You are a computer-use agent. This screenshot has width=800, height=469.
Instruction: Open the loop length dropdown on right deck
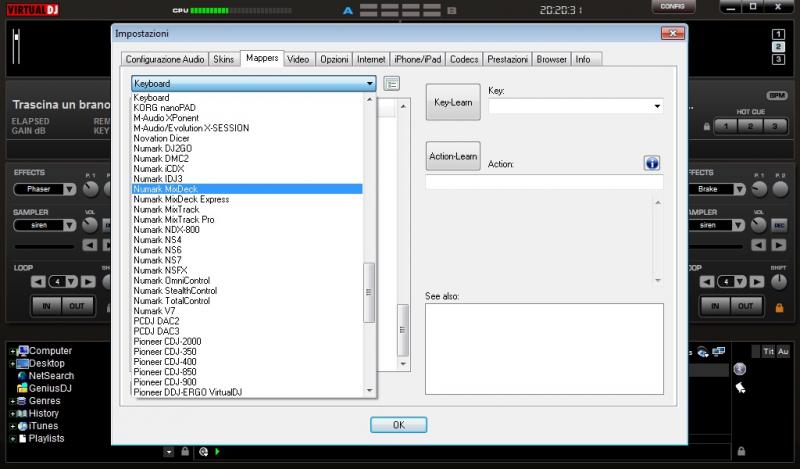[x=740, y=282]
